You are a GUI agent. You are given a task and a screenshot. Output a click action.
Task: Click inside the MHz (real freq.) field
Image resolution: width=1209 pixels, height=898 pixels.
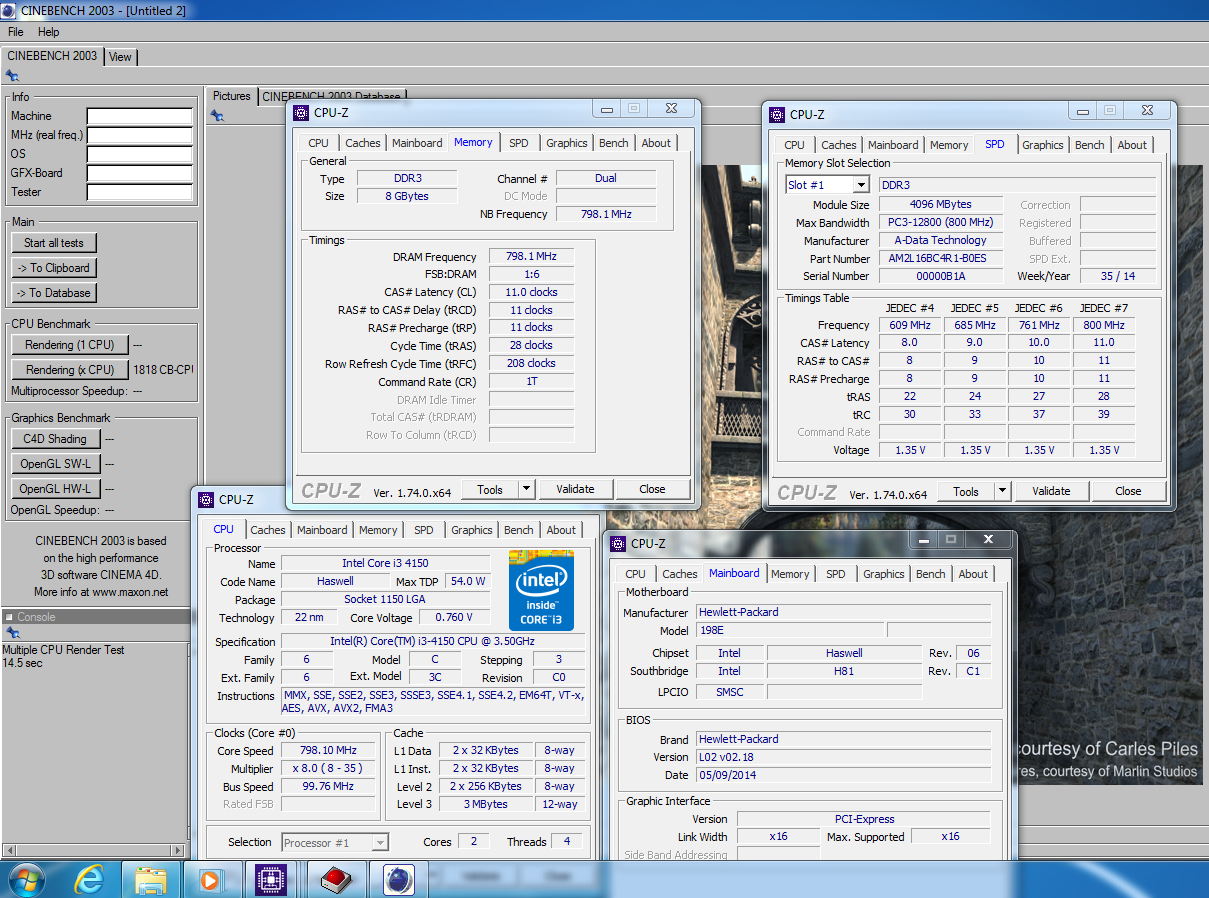(x=139, y=136)
